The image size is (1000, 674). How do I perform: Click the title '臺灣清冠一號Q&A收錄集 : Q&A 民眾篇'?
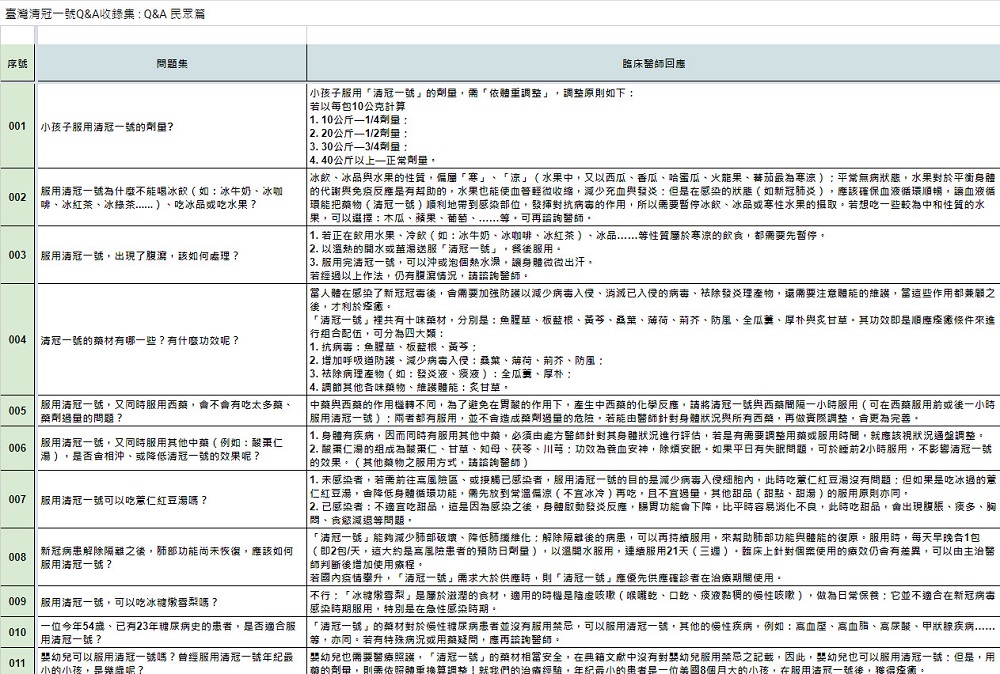coord(105,14)
